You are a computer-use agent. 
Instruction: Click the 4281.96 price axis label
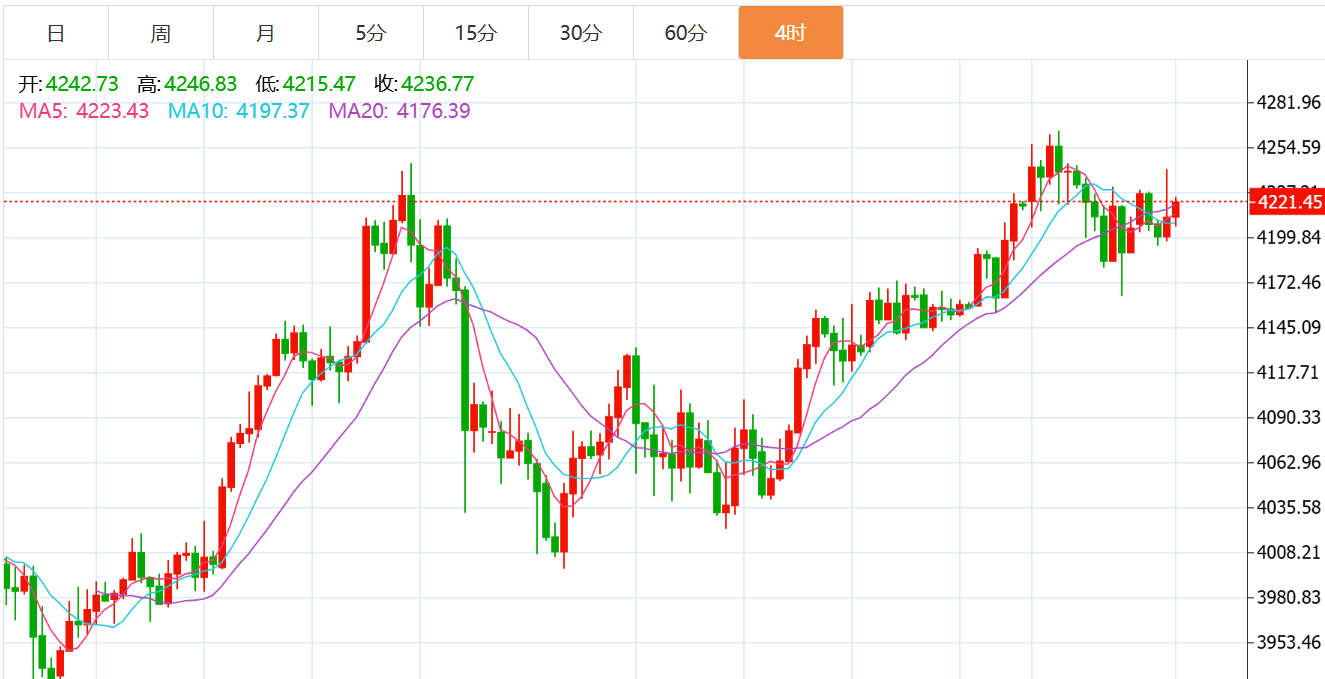click(x=1289, y=102)
